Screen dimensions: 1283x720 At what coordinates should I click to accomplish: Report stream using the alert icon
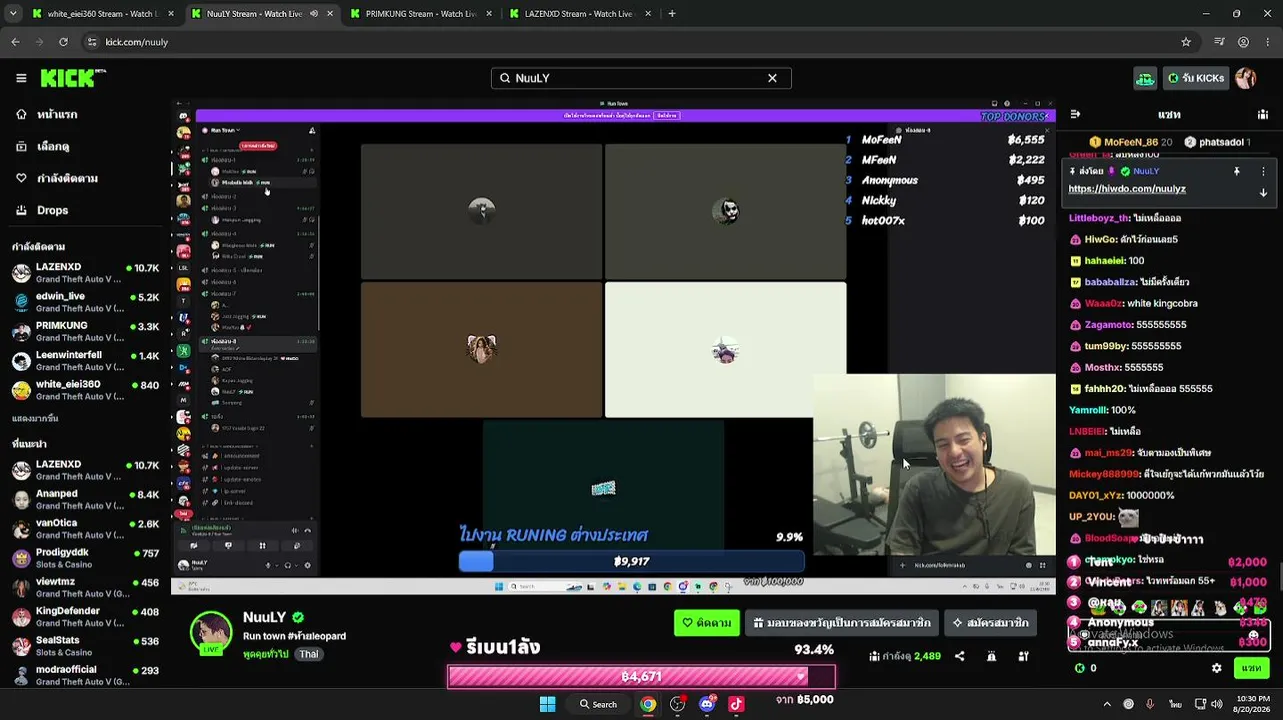[991, 656]
